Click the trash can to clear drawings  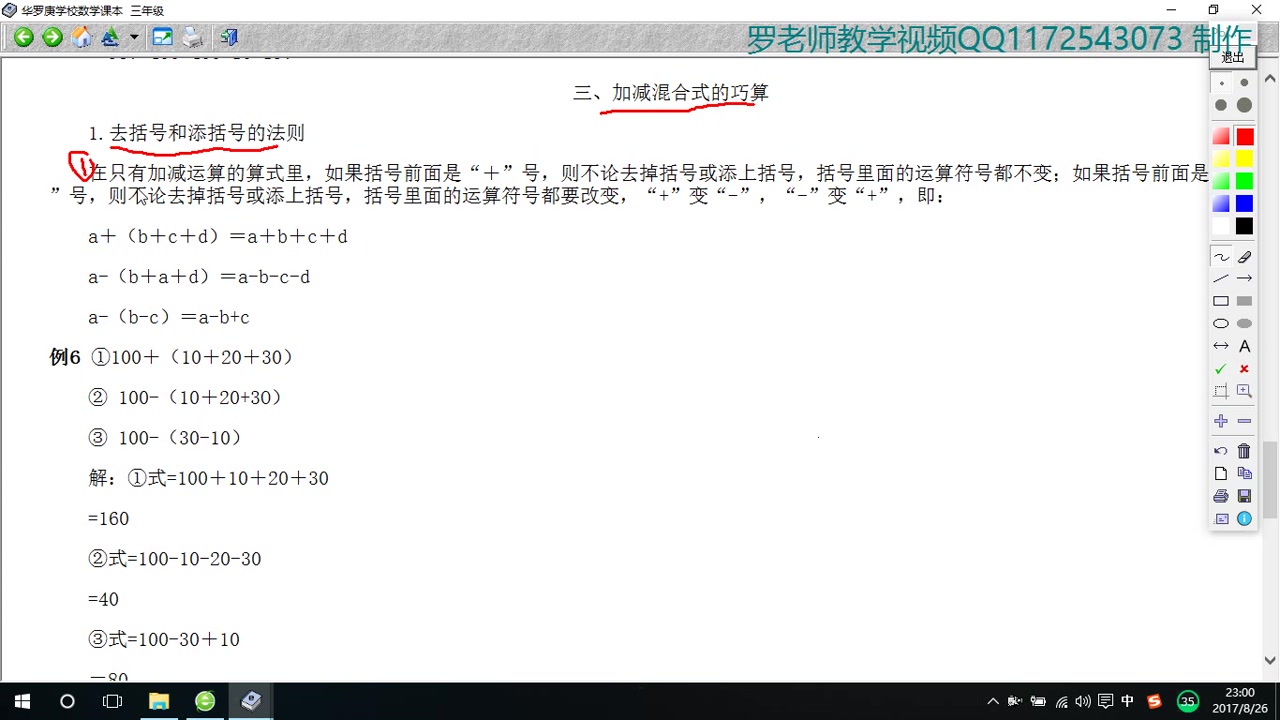1244,451
